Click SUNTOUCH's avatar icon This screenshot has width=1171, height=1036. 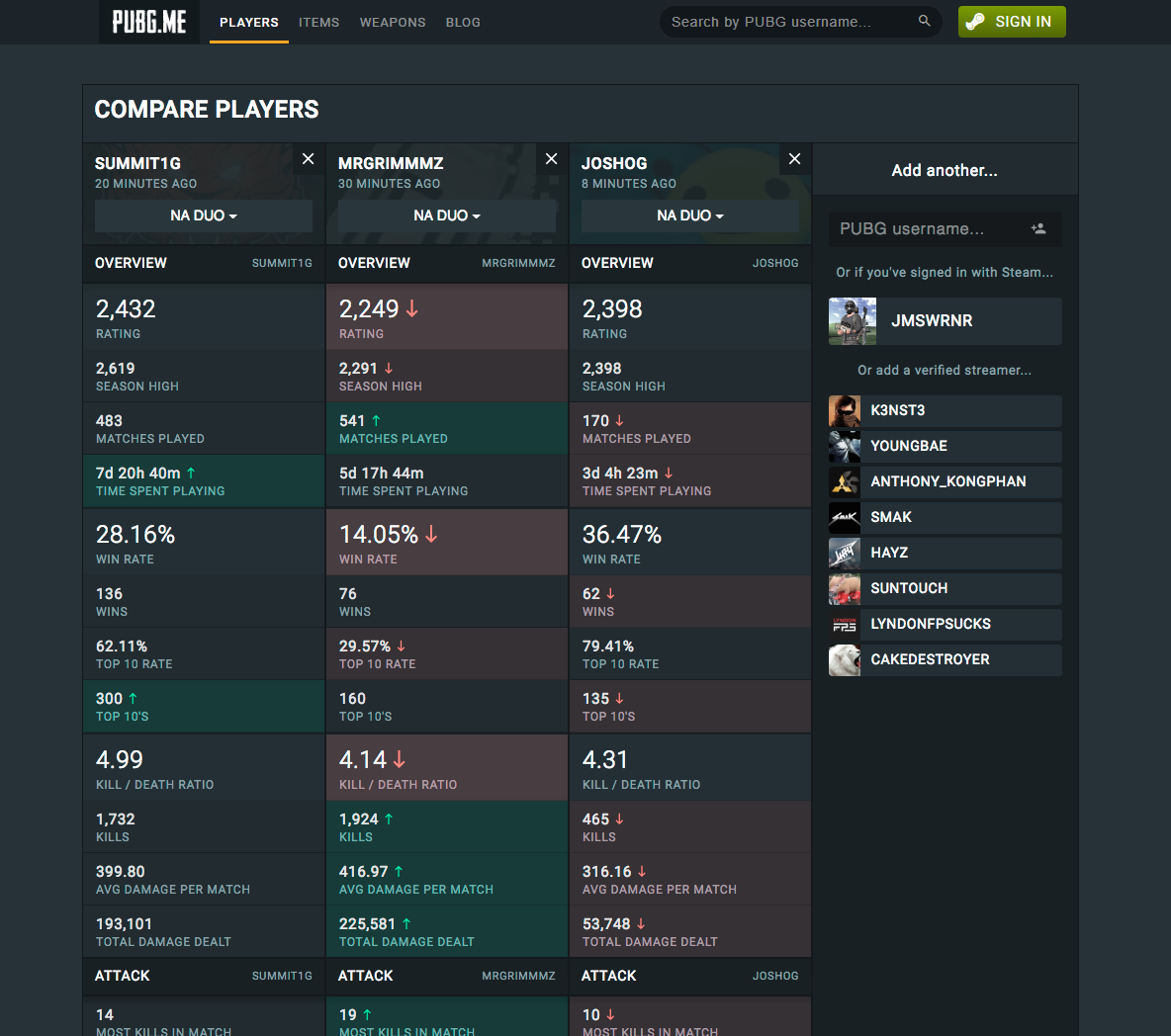[845, 589]
